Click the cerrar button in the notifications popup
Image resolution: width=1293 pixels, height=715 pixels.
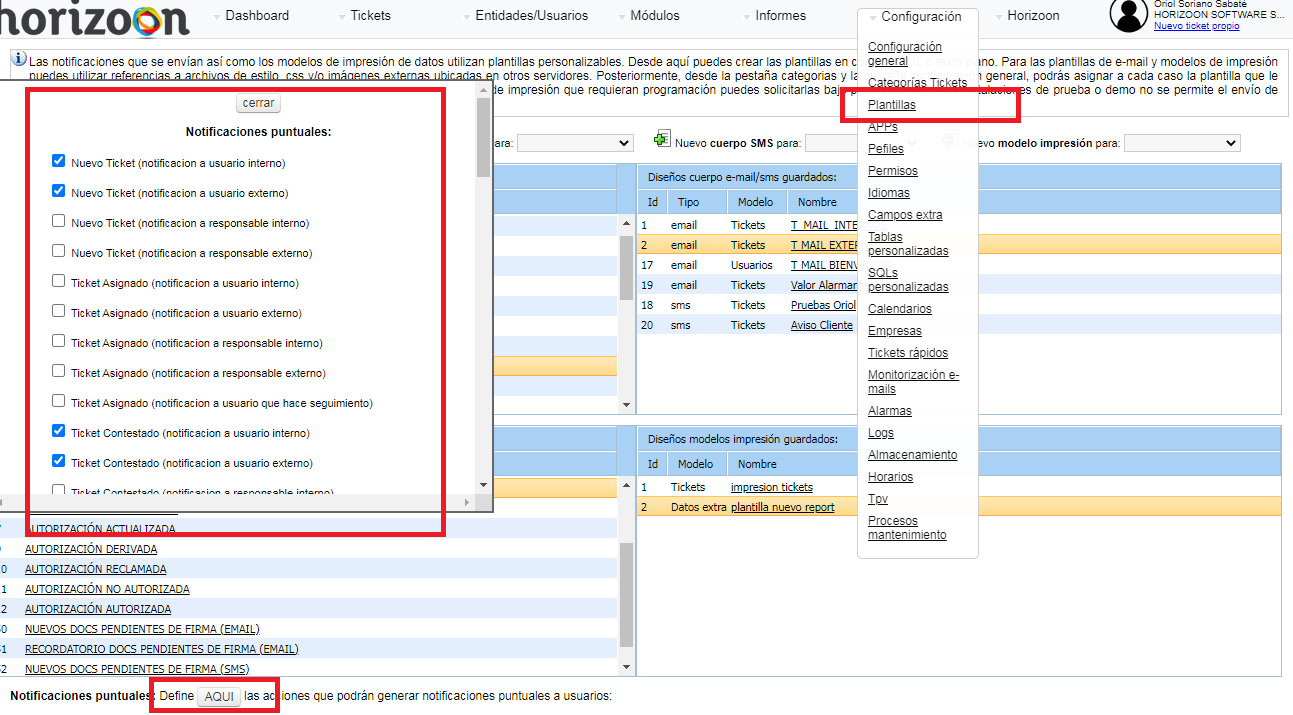coord(259,103)
